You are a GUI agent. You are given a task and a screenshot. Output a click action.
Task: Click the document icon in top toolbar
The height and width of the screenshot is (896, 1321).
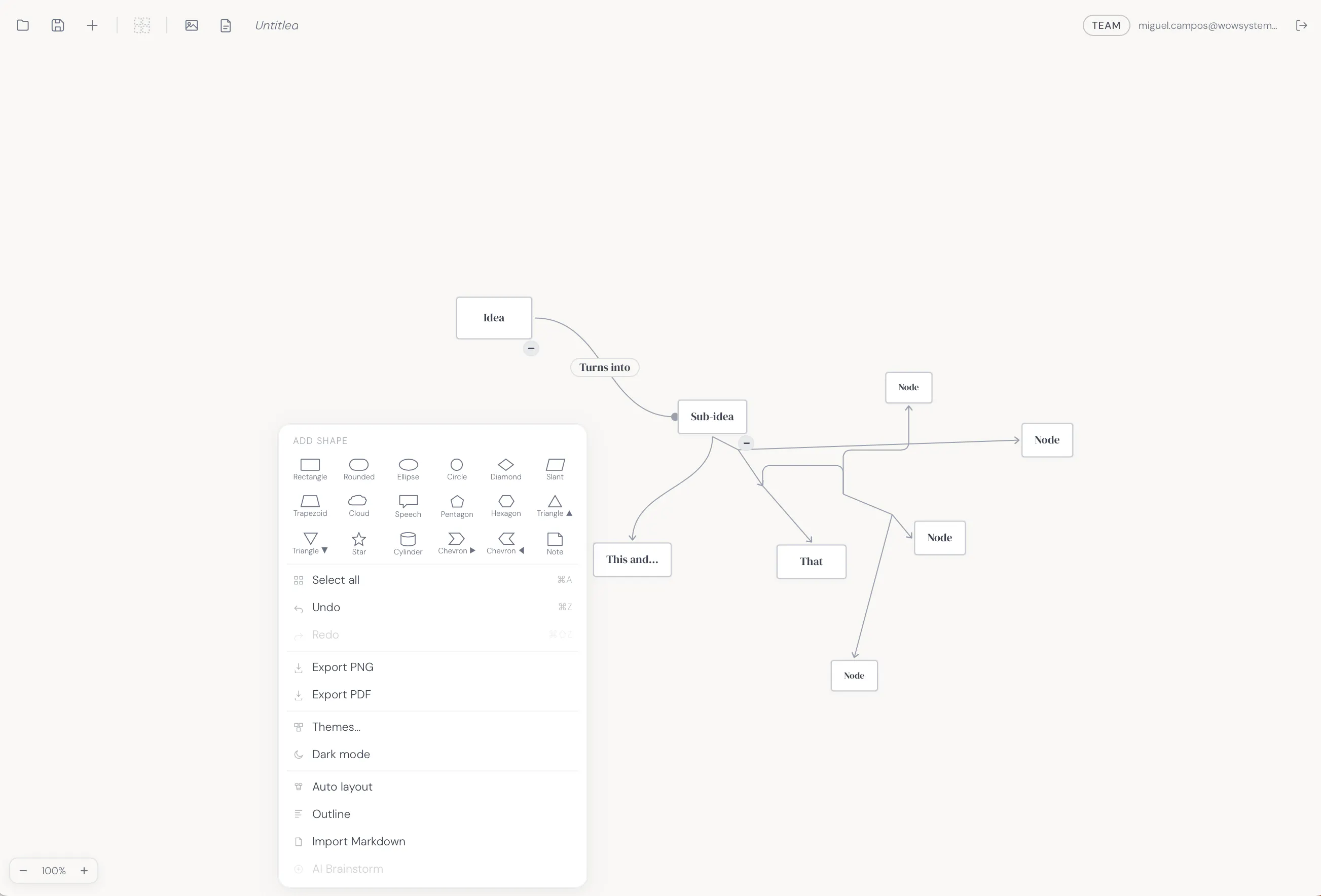[226, 25]
